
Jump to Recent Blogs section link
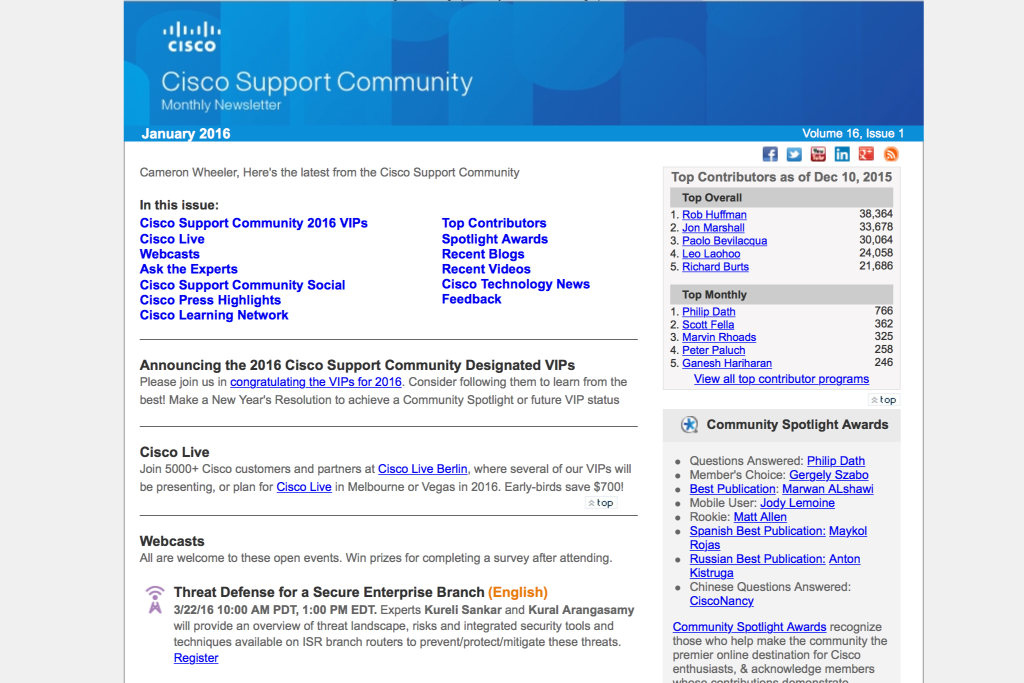tap(483, 254)
